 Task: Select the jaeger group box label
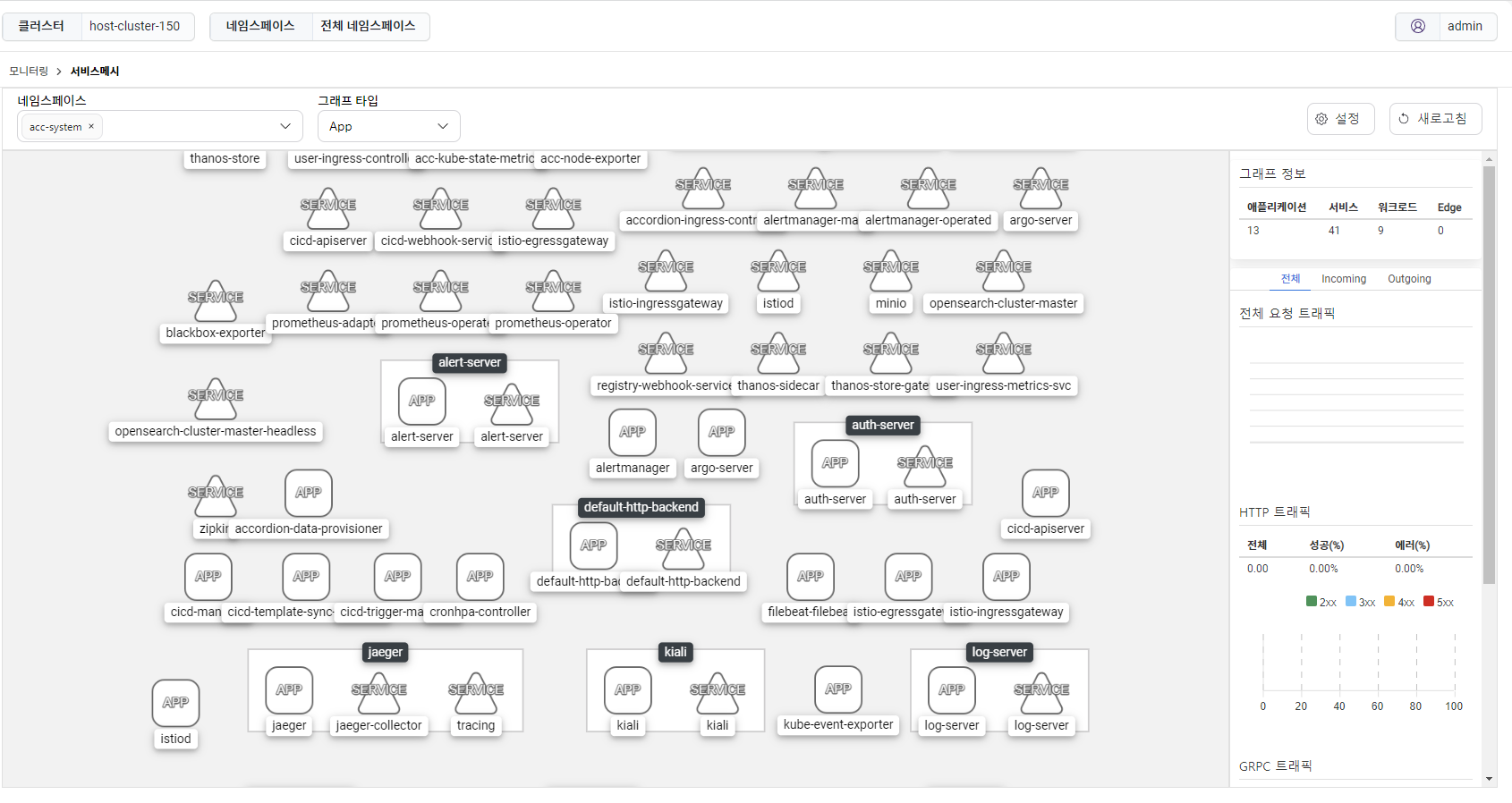point(386,652)
